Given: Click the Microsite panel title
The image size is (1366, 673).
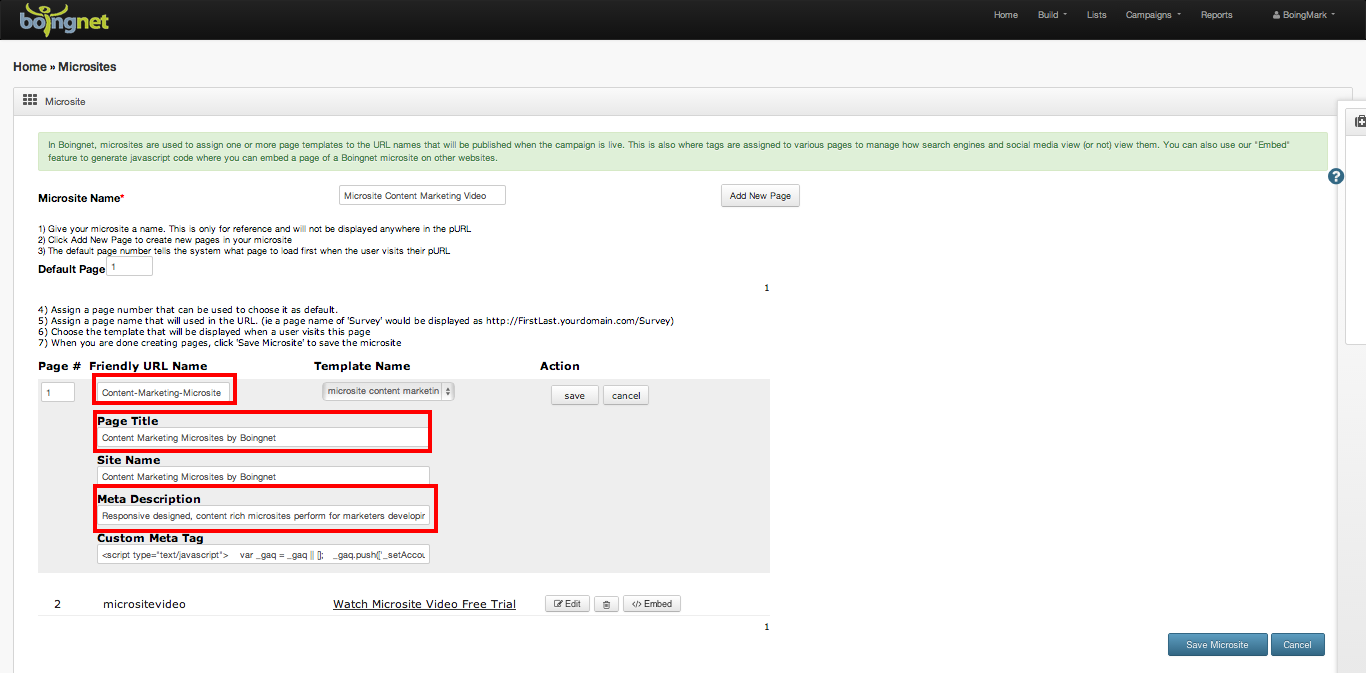Looking at the screenshot, I should click(65, 102).
